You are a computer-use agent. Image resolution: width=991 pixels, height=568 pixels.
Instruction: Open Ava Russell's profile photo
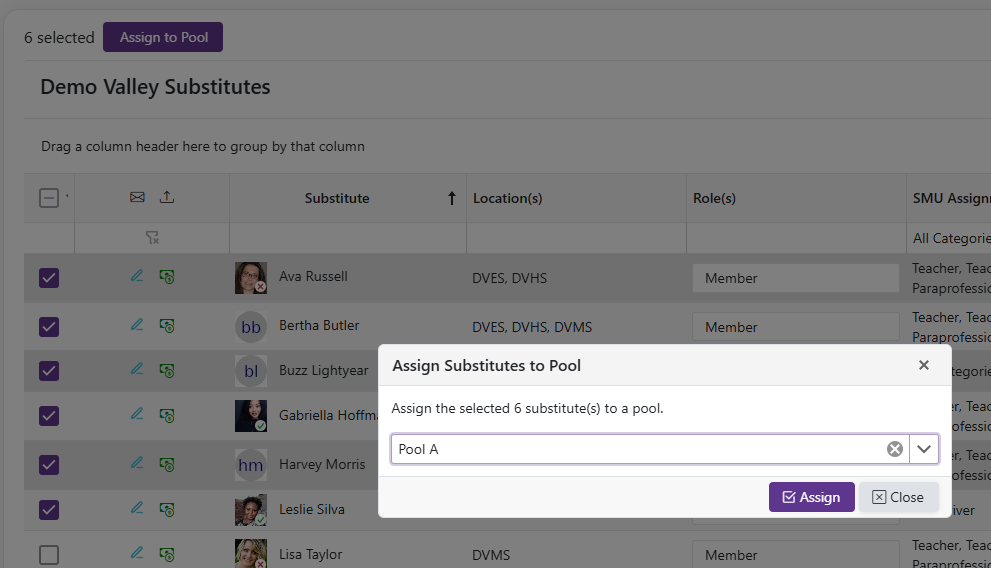pos(251,278)
